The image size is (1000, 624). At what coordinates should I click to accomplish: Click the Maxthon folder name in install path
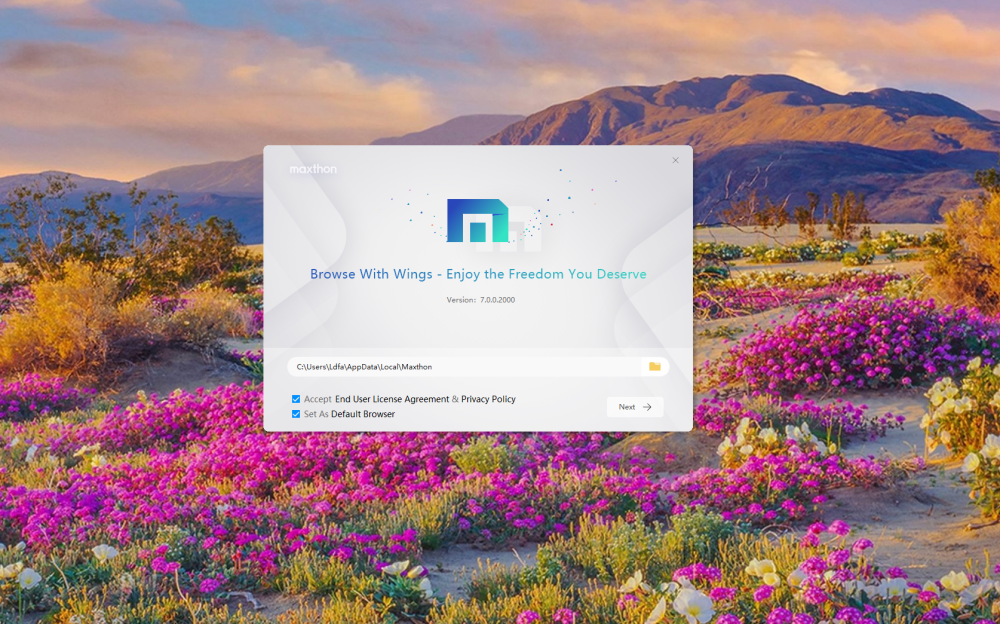click(417, 367)
